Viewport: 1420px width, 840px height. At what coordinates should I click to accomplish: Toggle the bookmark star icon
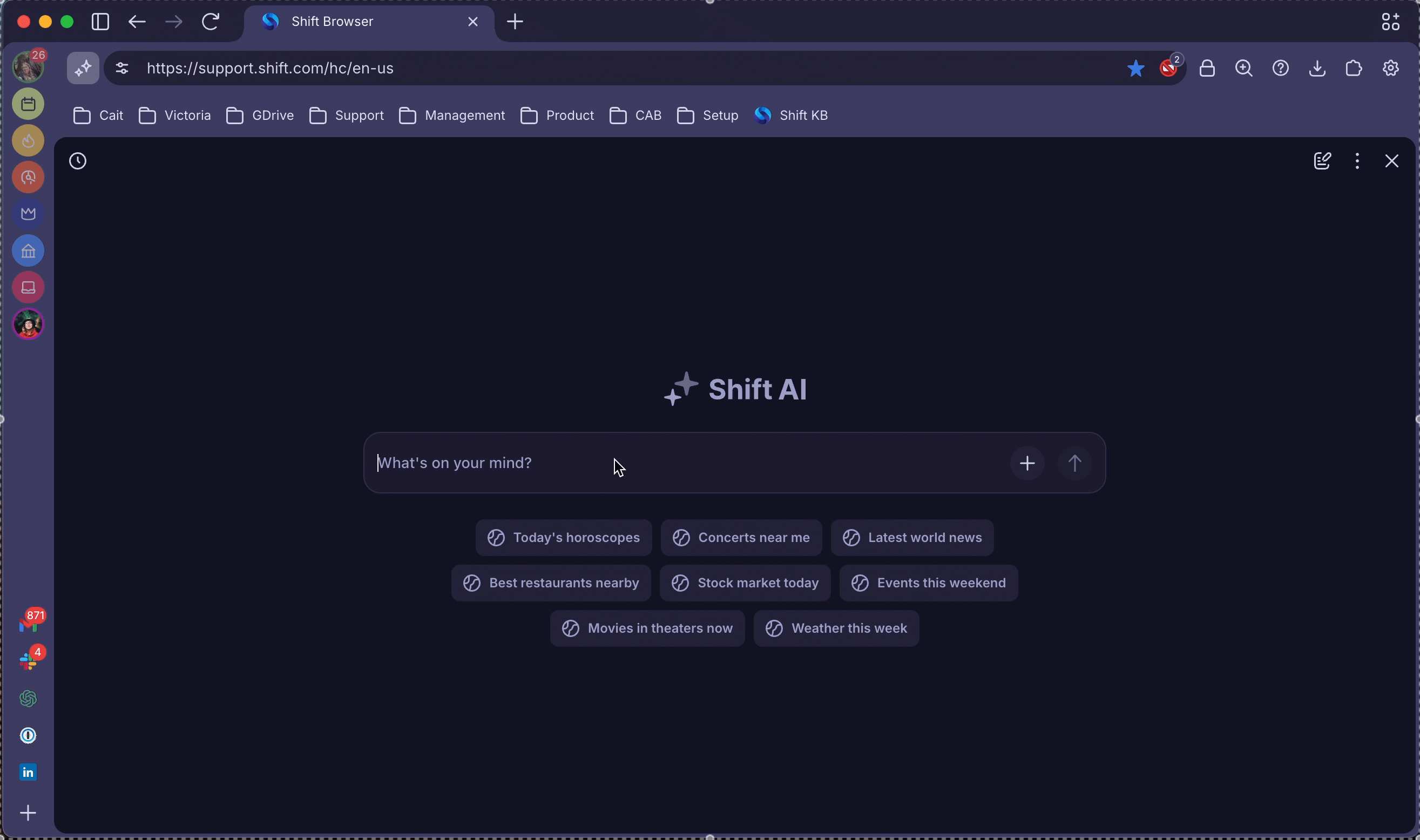1136,68
